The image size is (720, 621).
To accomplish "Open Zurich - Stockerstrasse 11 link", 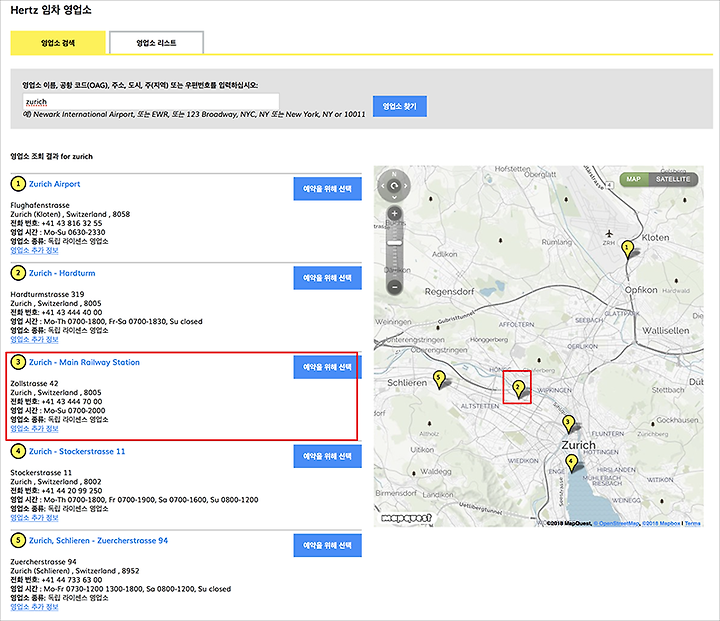I will 77,451.
